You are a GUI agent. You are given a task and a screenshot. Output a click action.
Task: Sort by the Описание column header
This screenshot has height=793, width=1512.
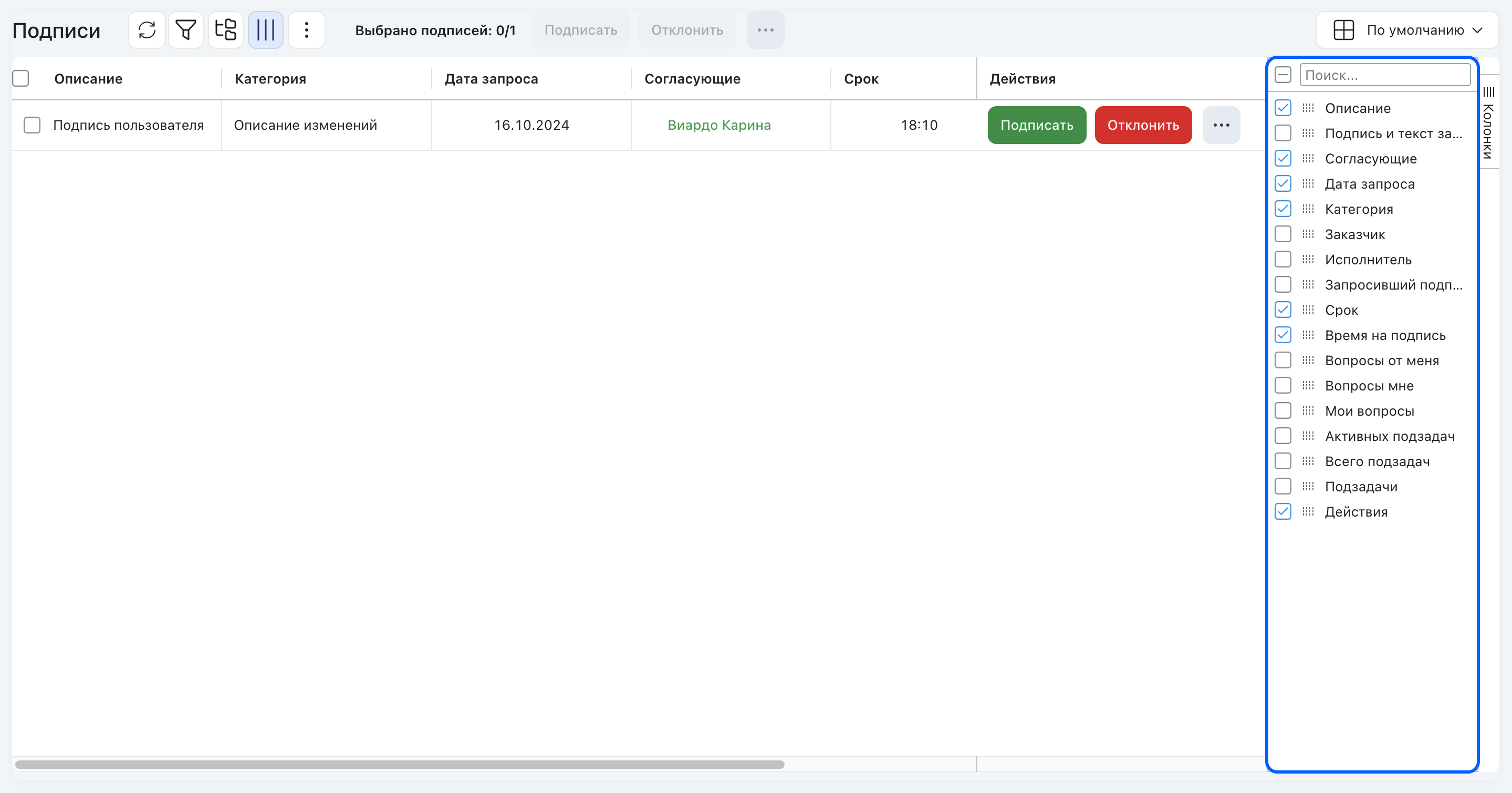[x=89, y=79]
